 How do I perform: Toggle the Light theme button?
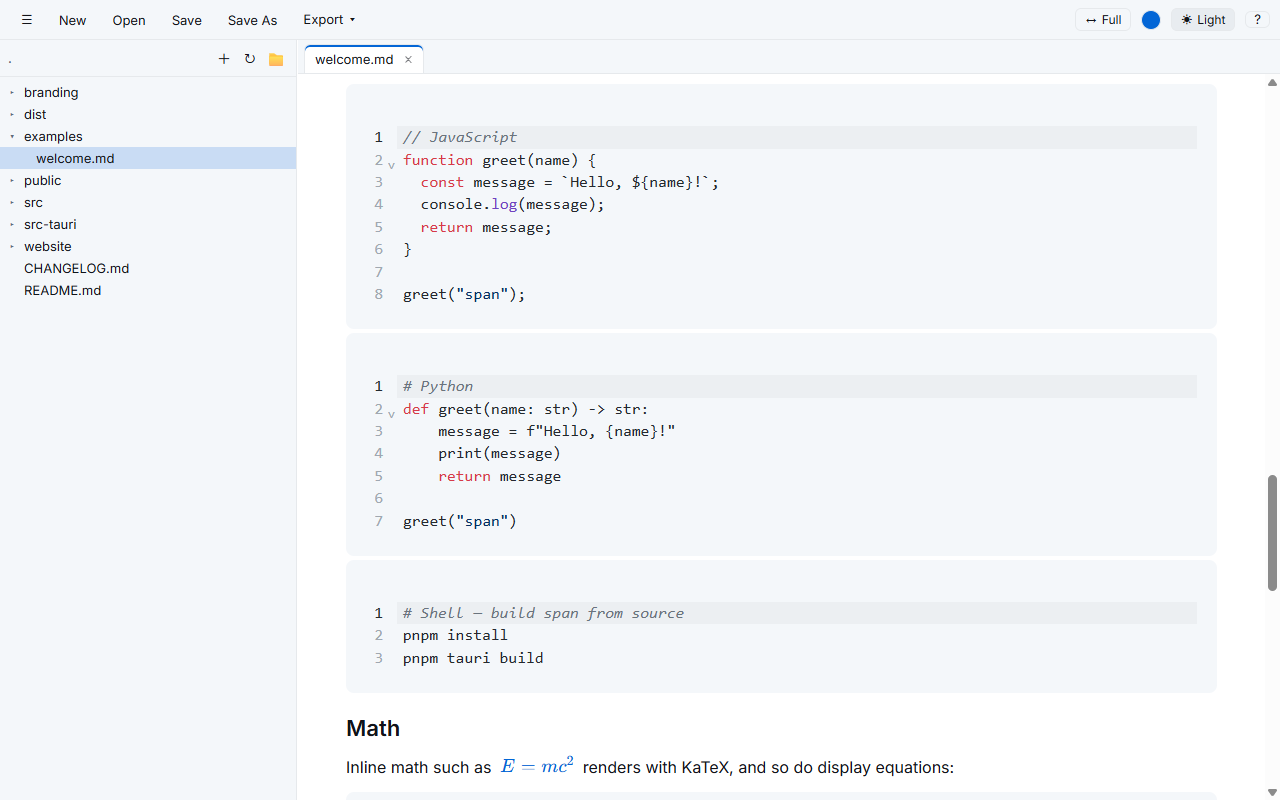point(1203,20)
